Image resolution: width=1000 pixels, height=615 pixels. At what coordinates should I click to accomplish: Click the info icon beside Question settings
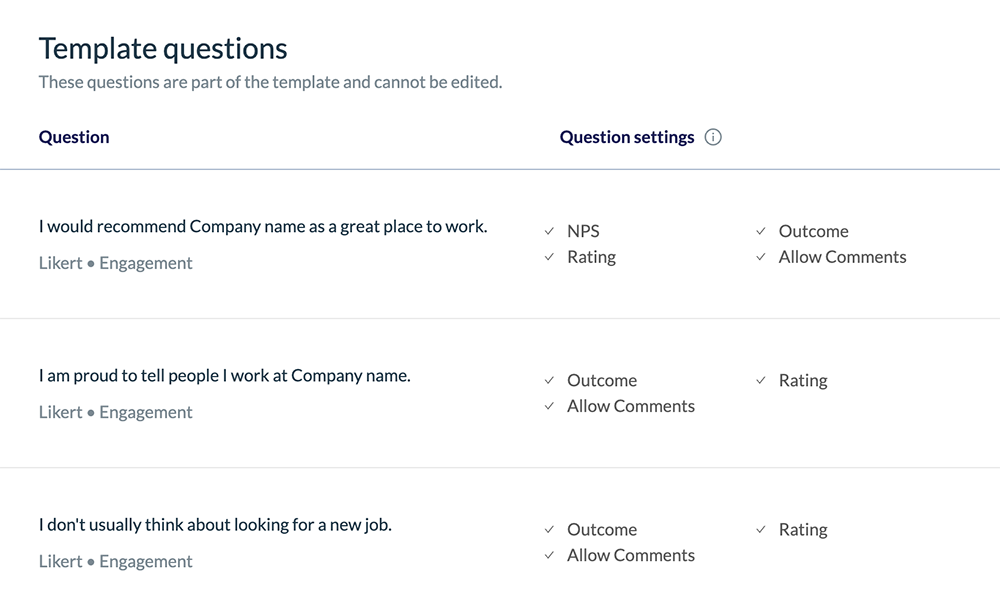tap(713, 138)
